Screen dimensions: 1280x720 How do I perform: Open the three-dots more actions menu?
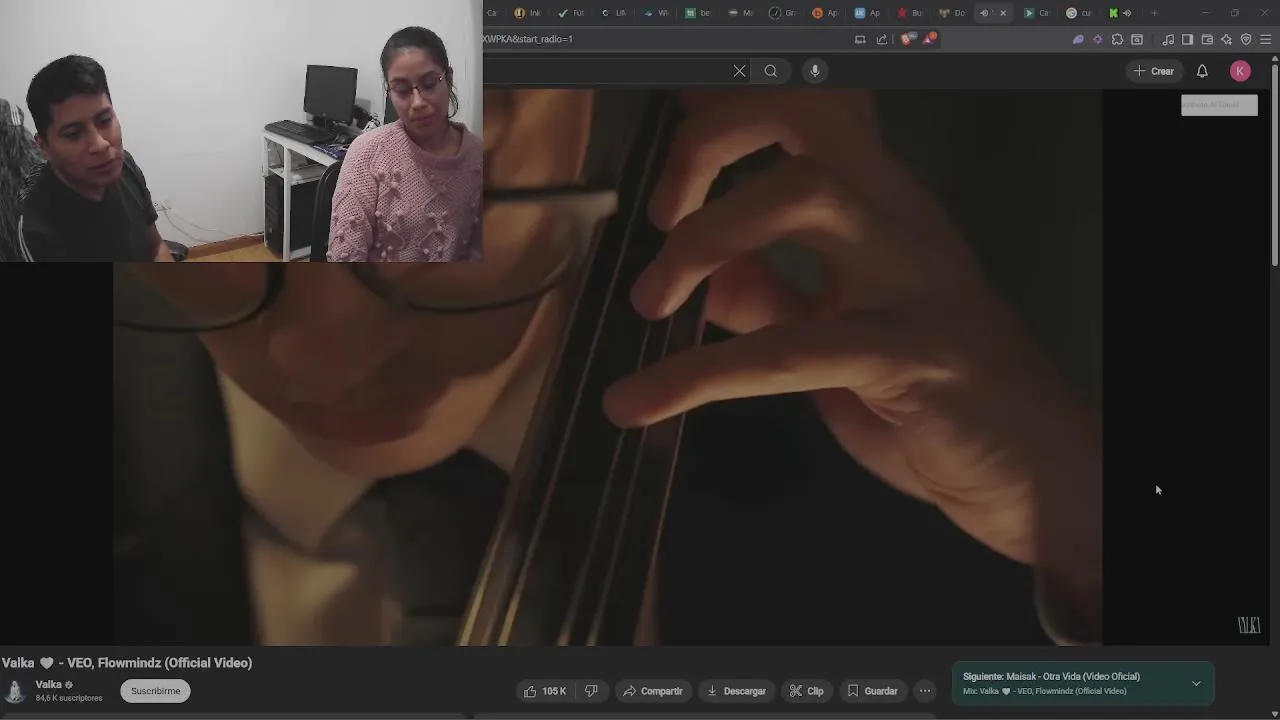point(925,691)
